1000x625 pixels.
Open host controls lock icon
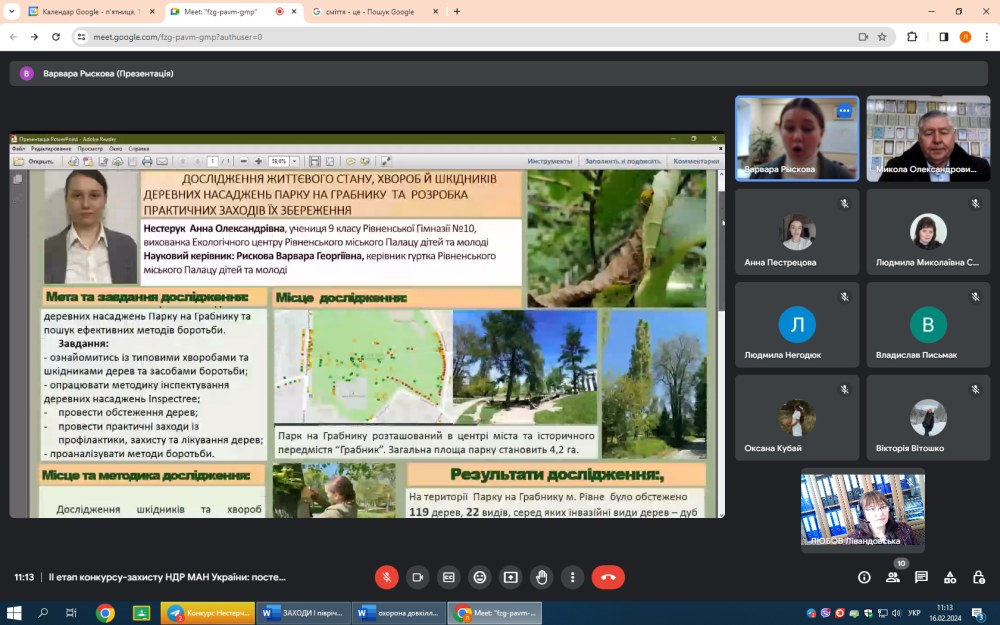click(978, 577)
